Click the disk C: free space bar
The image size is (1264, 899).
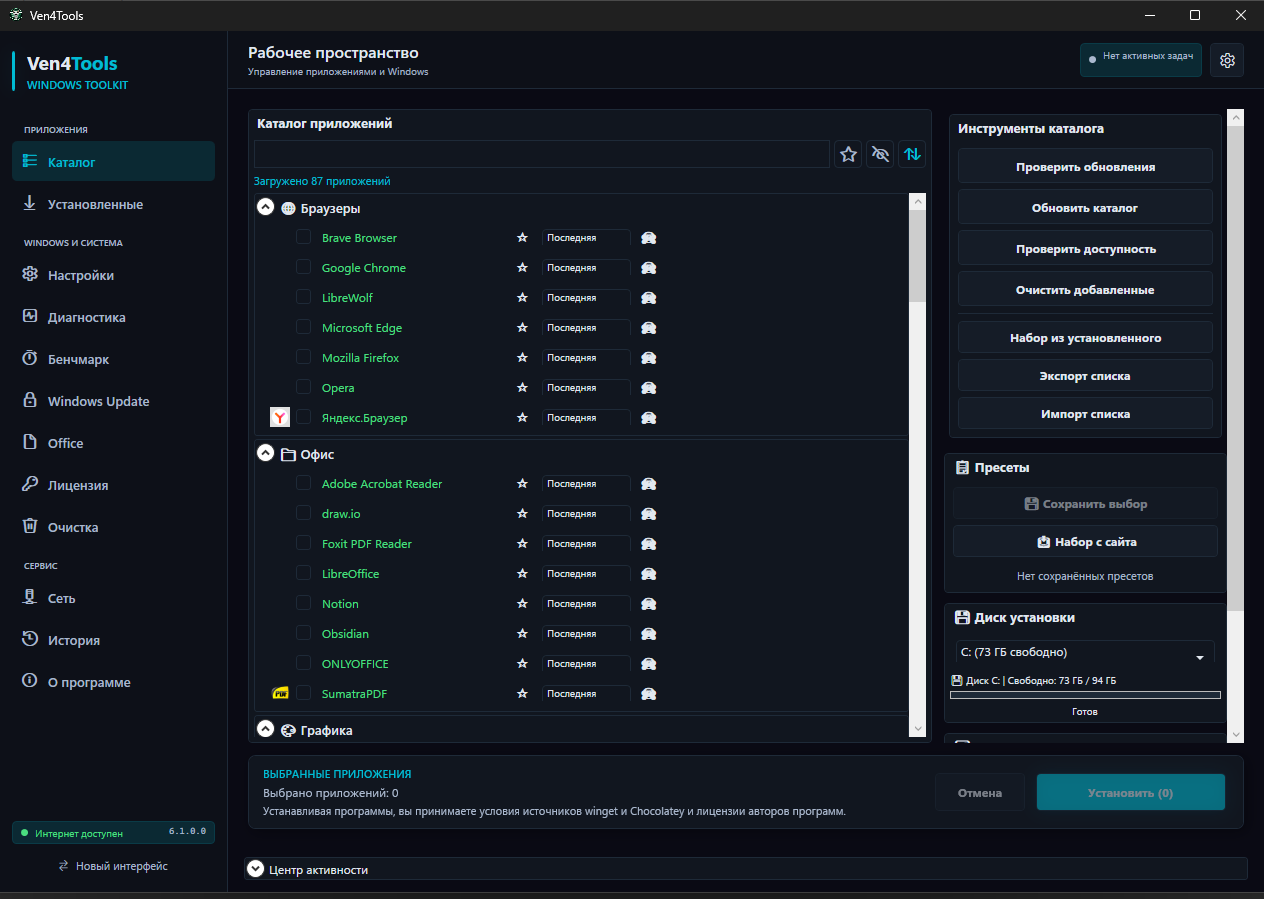(x=1085, y=695)
